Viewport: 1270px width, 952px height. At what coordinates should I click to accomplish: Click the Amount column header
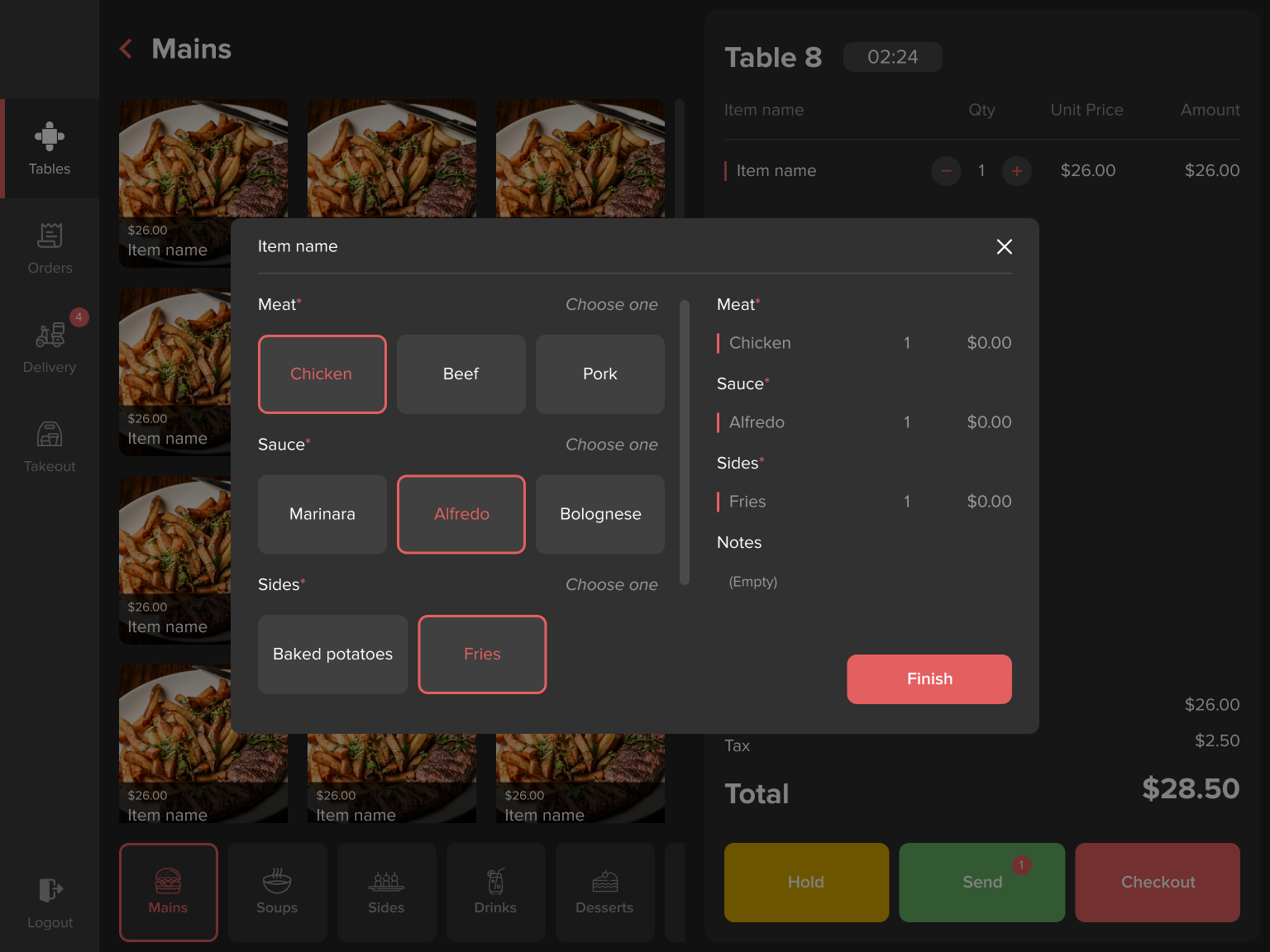pyautogui.click(x=1210, y=110)
